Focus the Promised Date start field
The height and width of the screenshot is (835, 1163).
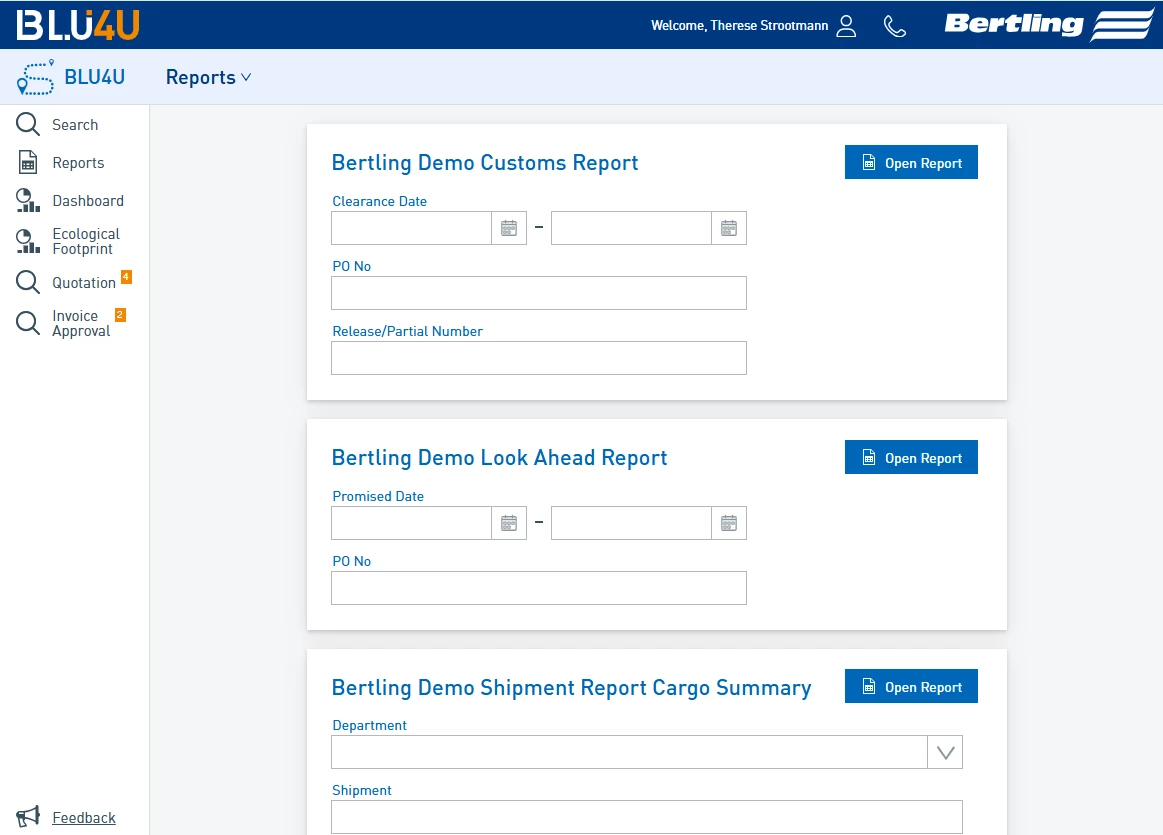point(412,524)
